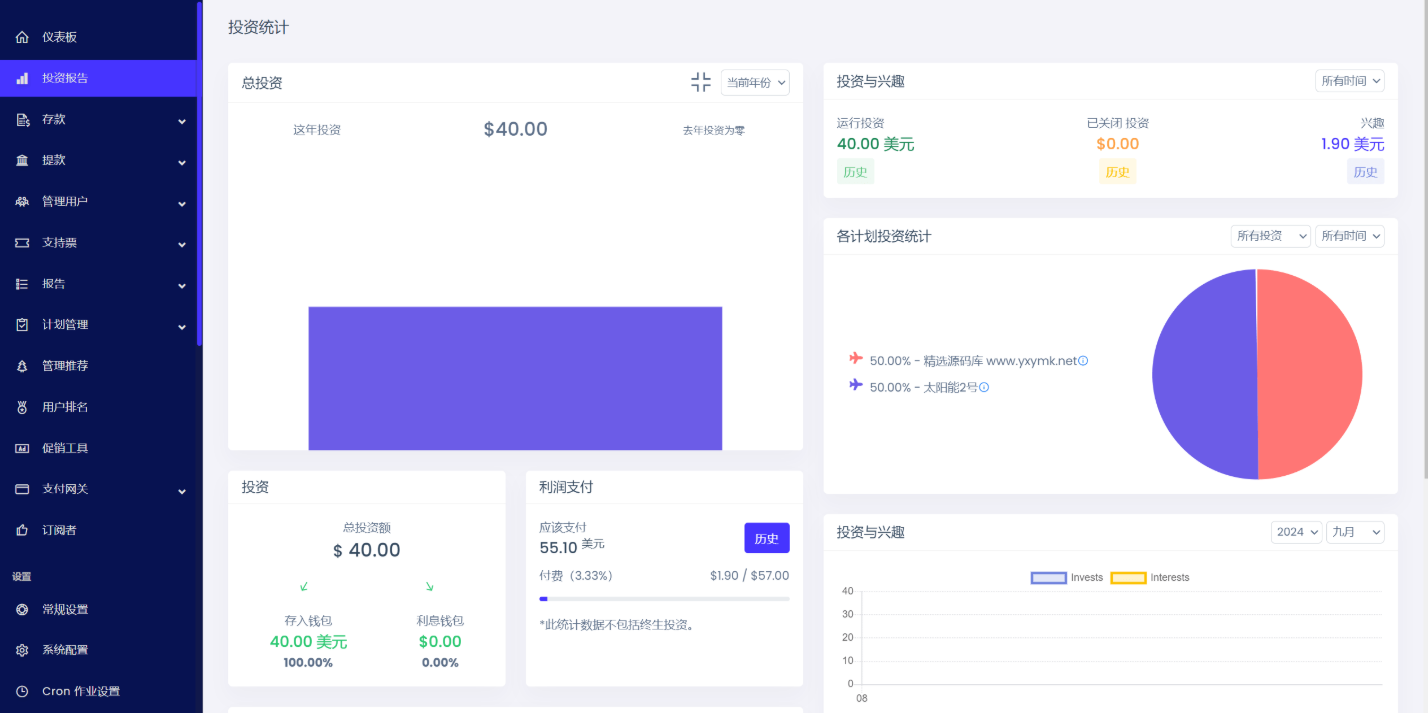1428x713 pixels.
Task: Click the credit card icon beside 支付网关
Action: 22,489
